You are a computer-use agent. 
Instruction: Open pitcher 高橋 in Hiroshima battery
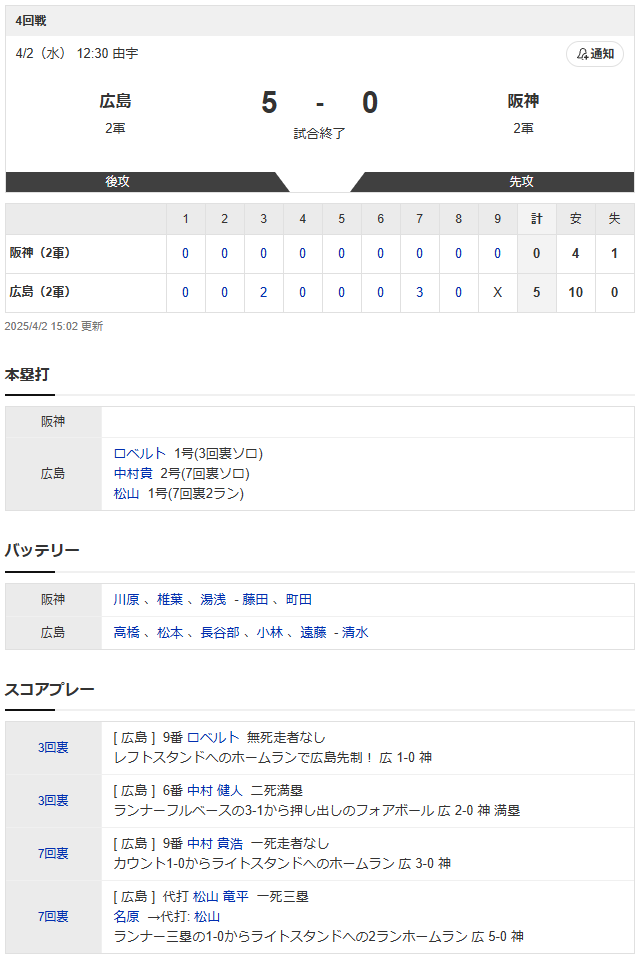click(126, 633)
